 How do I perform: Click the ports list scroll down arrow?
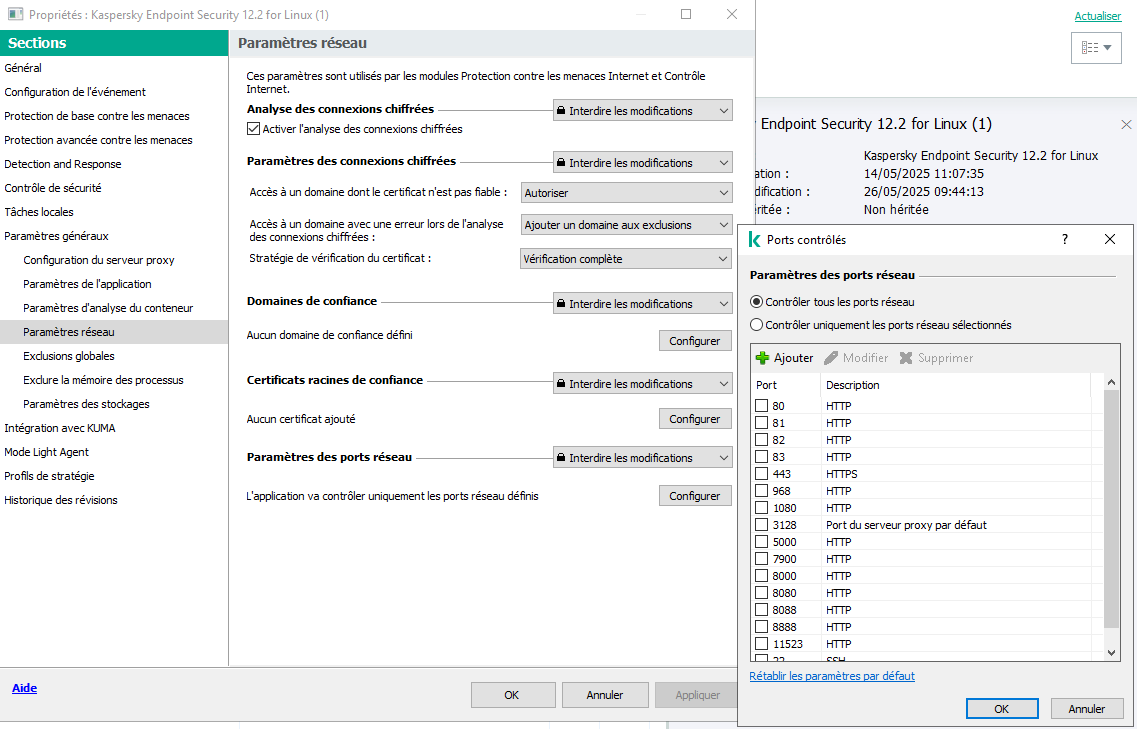click(1111, 653)
